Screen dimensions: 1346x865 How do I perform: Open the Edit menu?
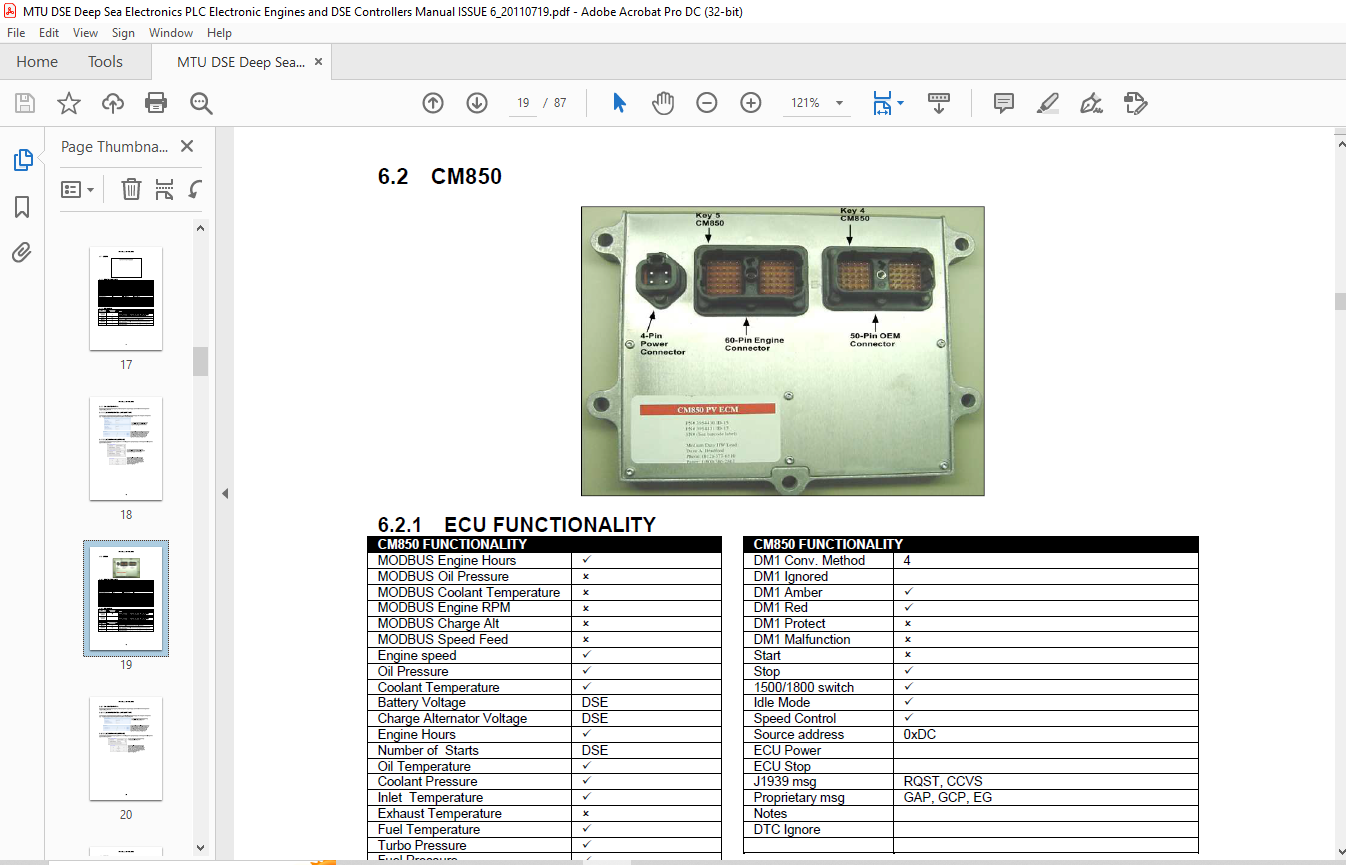[49, 33]
